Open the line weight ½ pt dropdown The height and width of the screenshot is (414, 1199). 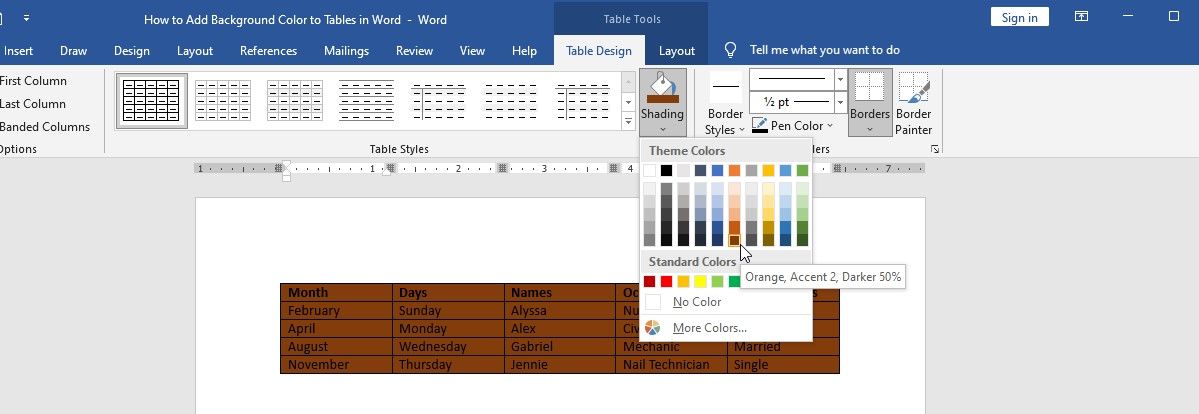coord(840,102)
